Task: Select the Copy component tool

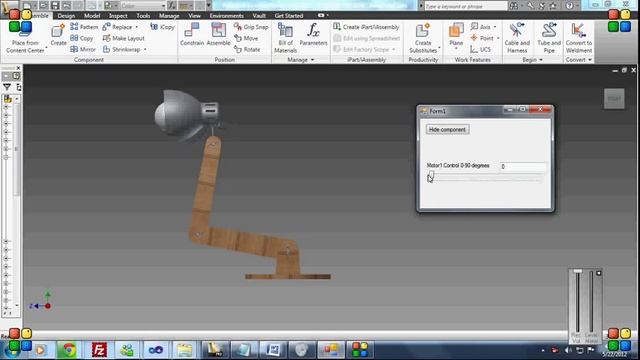Action: [82, 38]
